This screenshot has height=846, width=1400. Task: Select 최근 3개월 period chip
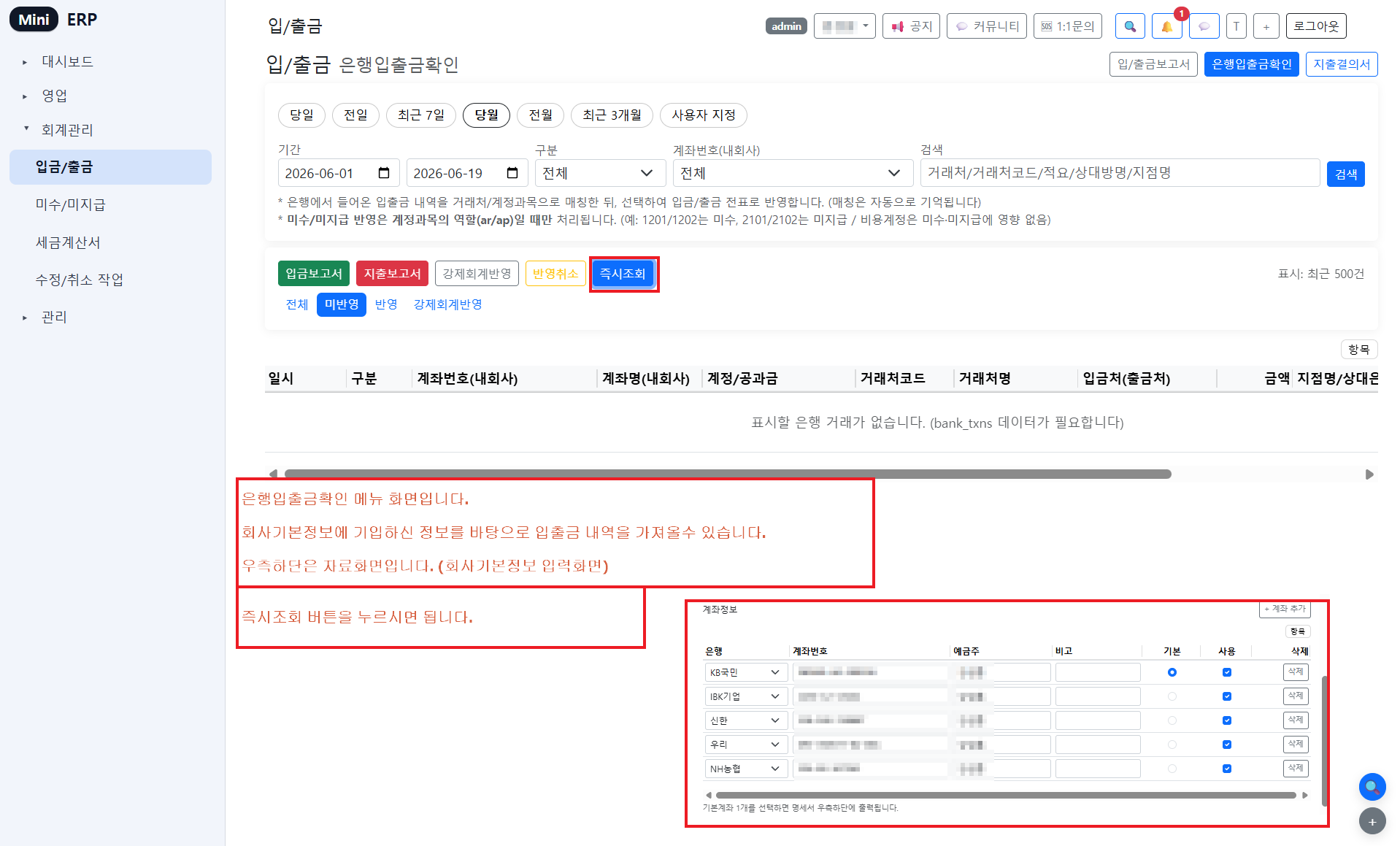(x=612, y=115)
